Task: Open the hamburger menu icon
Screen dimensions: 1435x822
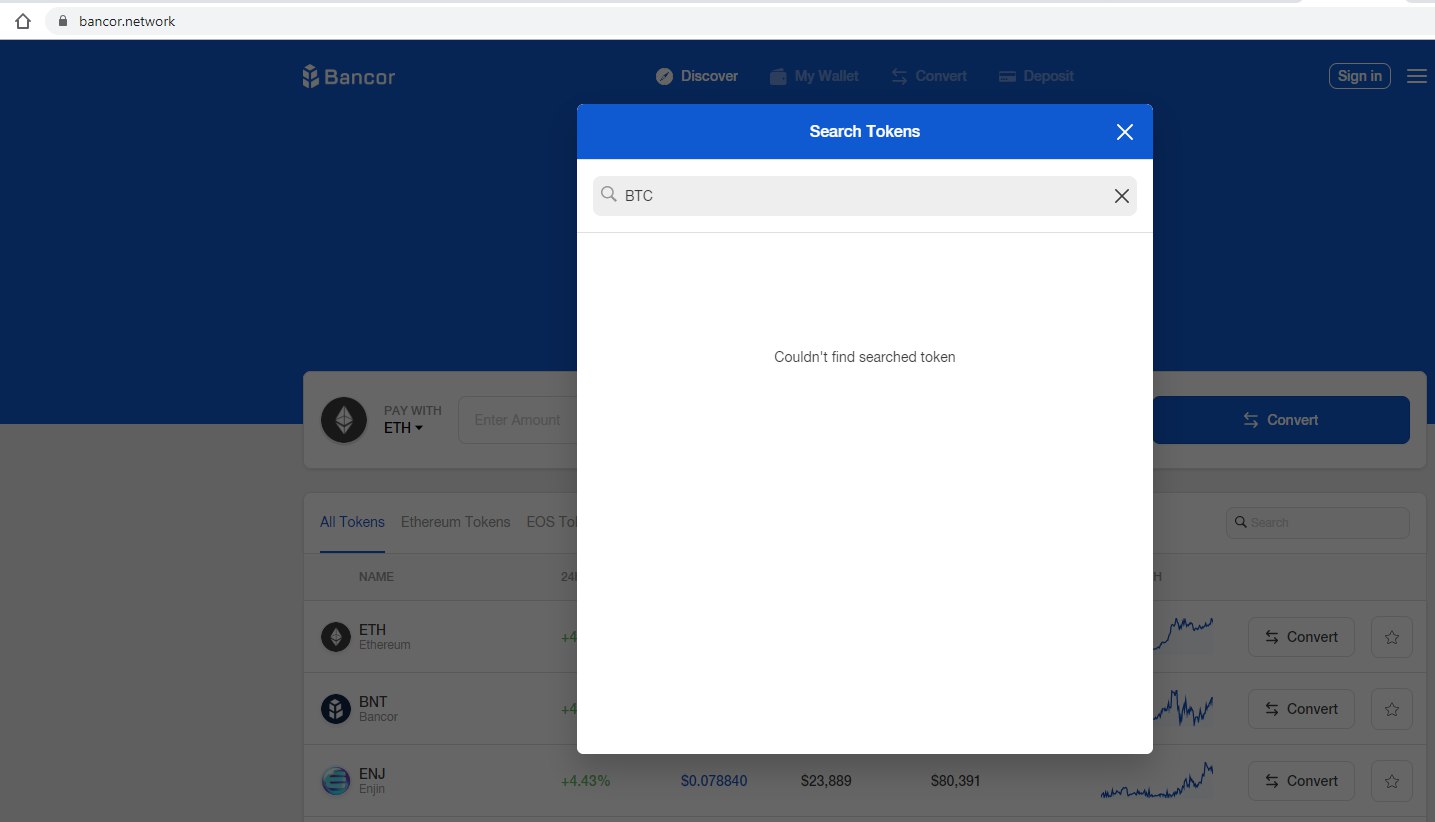Action: (1416, 76)
